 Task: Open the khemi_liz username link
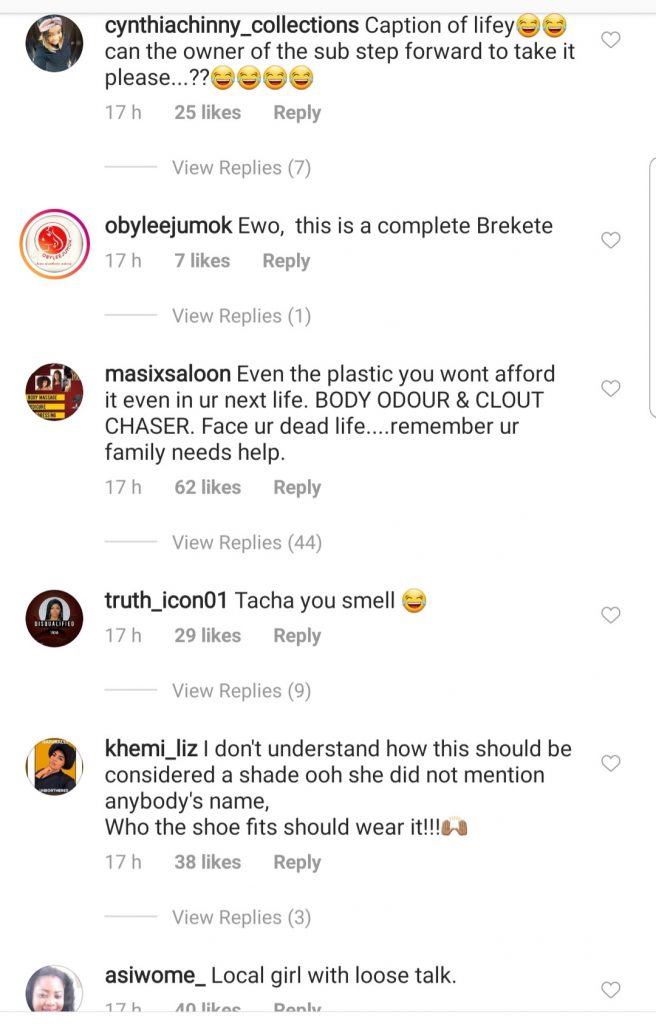point(150,749)
